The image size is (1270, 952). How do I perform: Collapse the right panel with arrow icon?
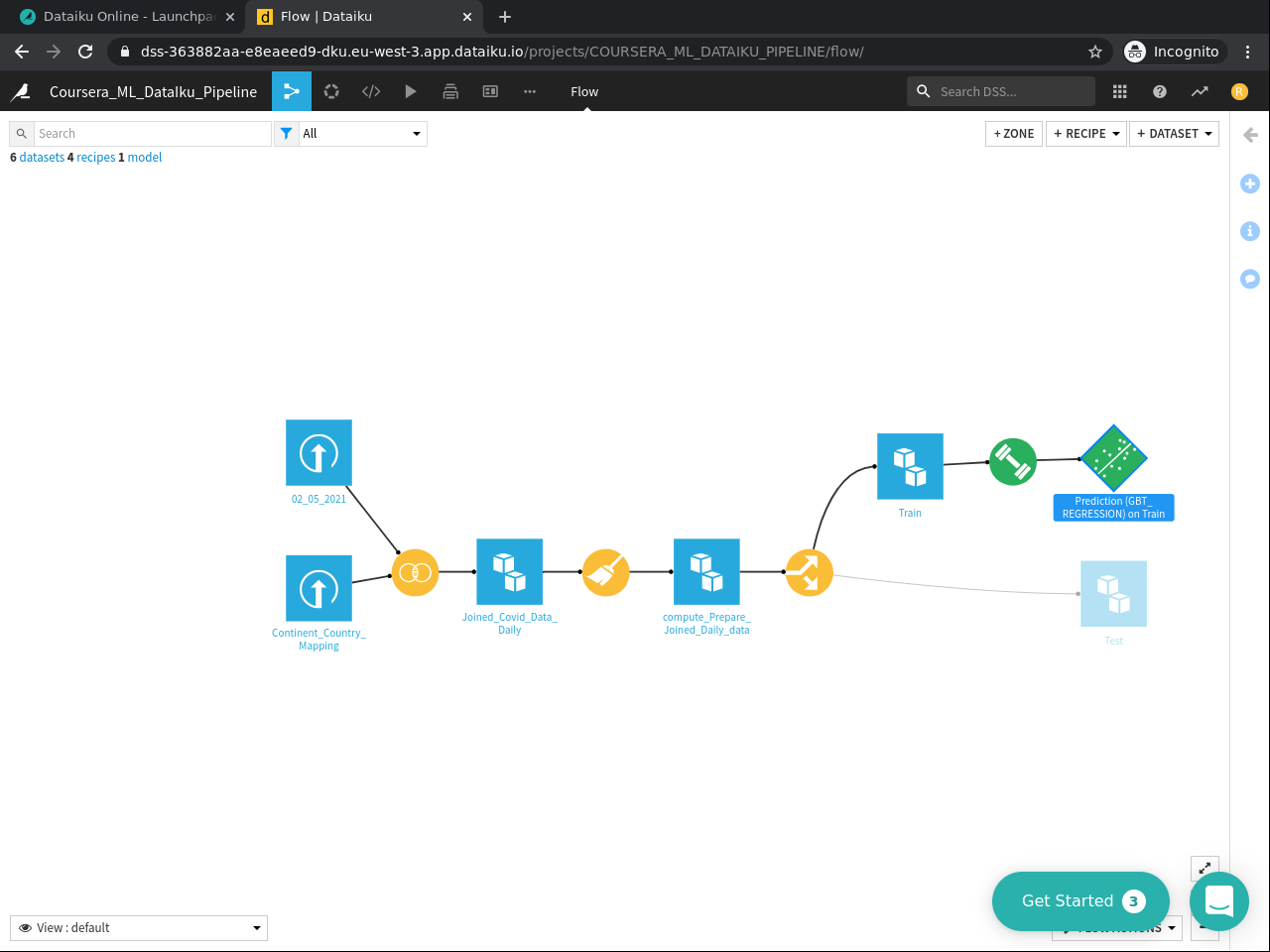coord(1250,135)
